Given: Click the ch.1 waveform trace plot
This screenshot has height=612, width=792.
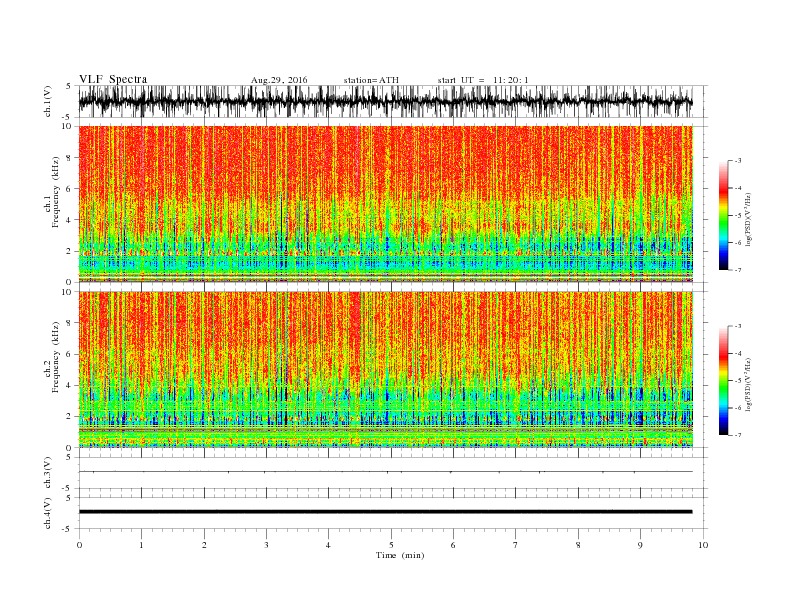Looking at the screenshot, I should pos(385,101).
